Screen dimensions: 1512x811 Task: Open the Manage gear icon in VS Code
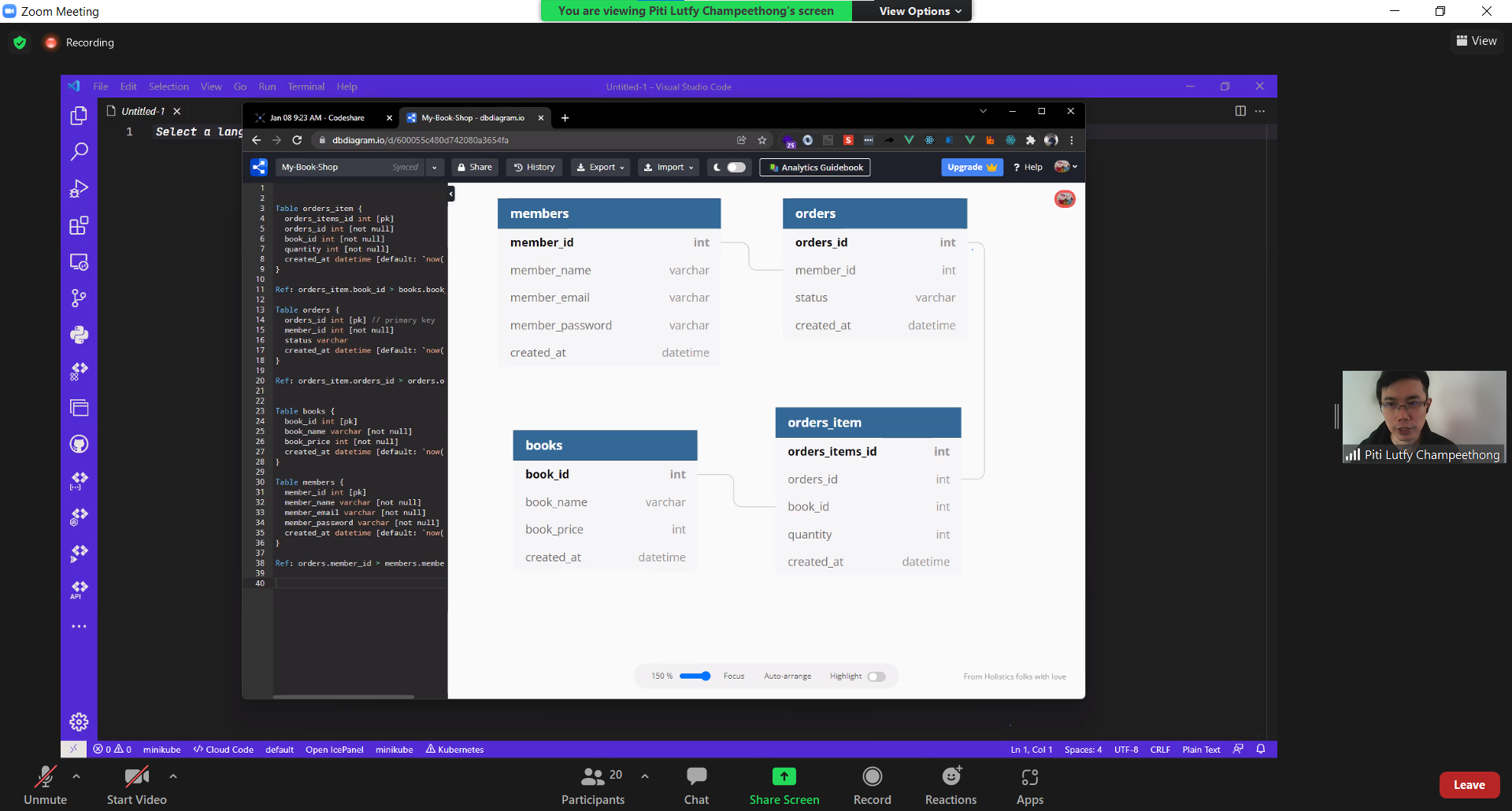(79, 721)
